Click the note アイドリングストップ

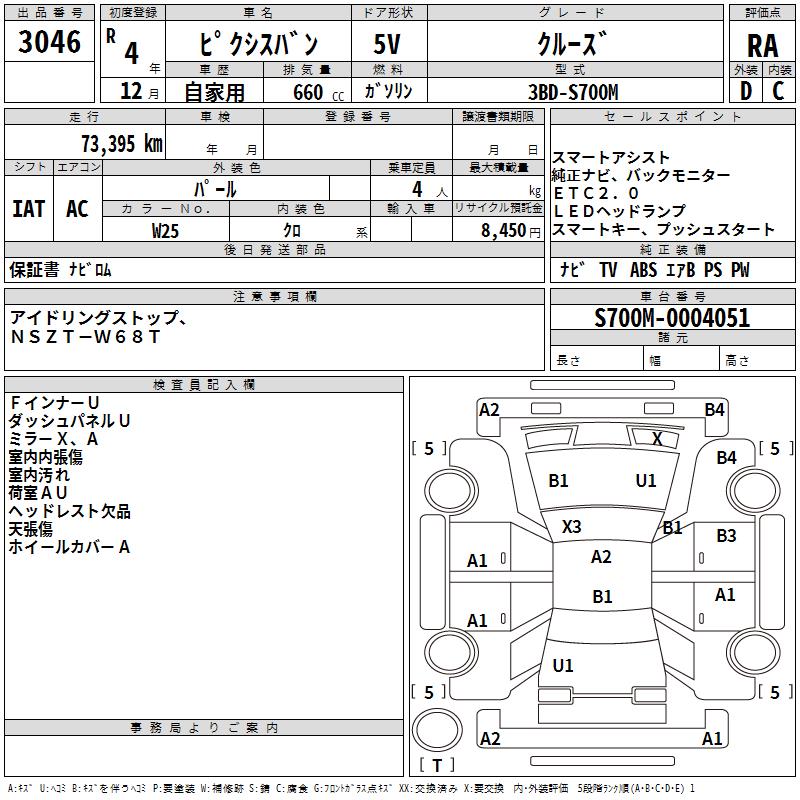pyautogui.click(x=98, y=318)
